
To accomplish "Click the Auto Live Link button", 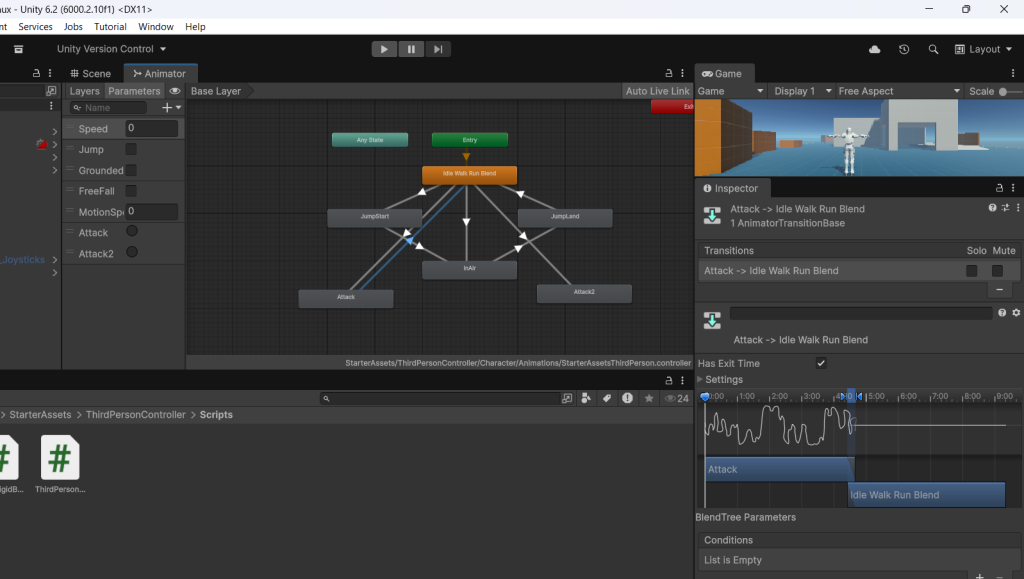I will pyautogui.click(x=657, y=91).
